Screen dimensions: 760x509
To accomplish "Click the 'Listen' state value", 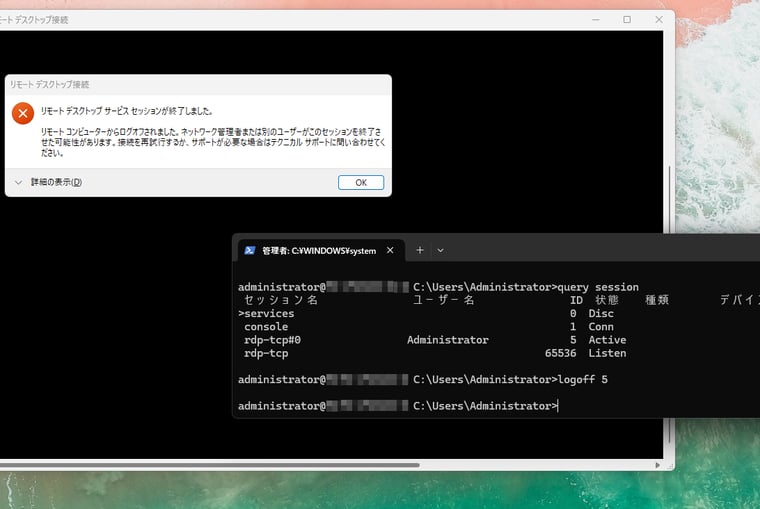I will coord(607,353).
